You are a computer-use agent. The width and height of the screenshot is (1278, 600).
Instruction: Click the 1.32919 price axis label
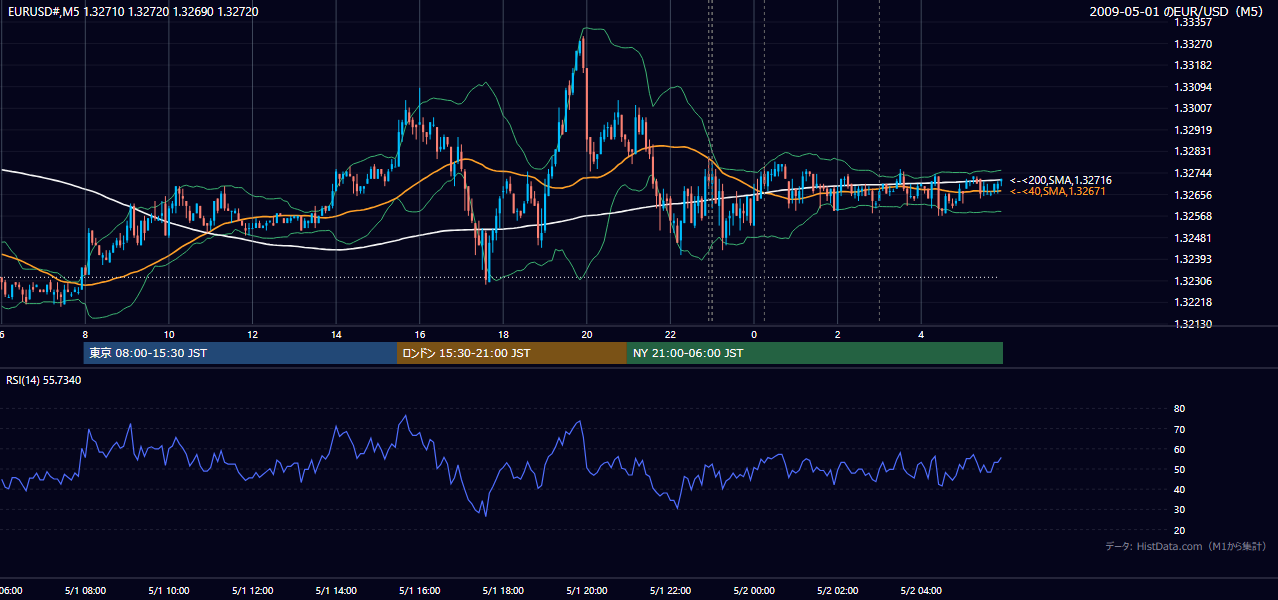(x=1193, y=130)
